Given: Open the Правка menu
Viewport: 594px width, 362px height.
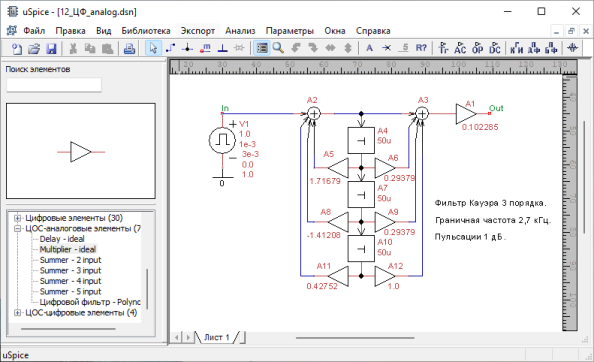Looking at the screenshot, I should 70,31.
